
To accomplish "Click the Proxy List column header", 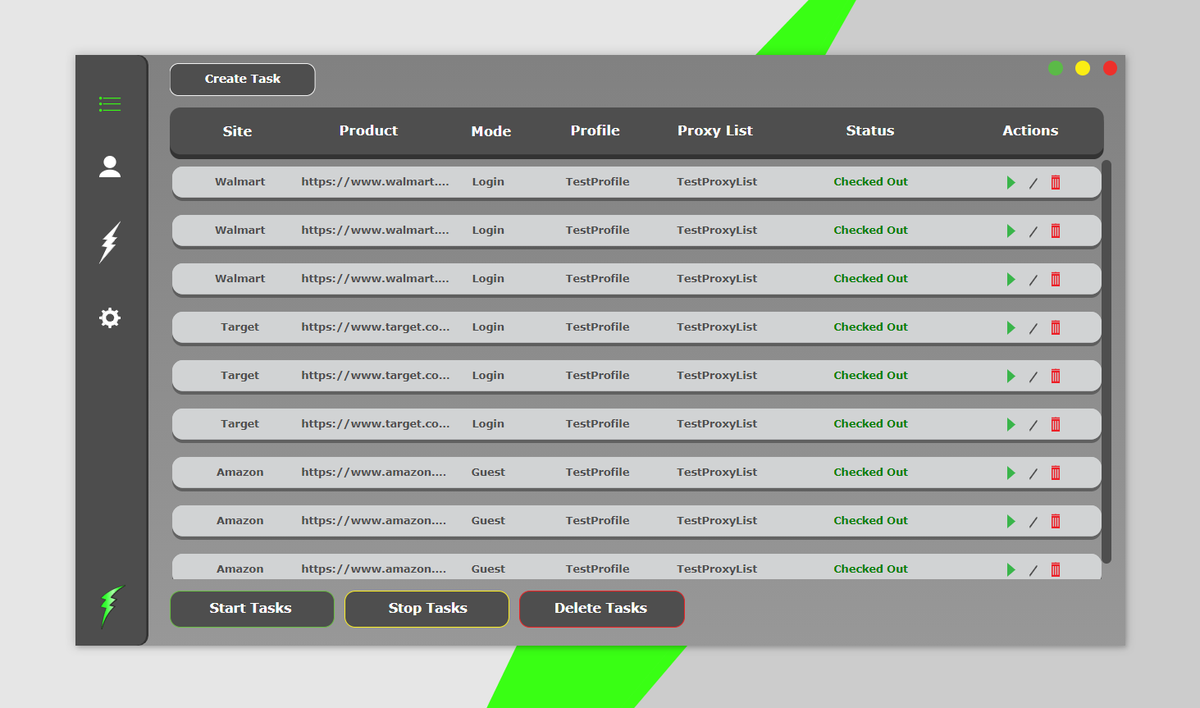I will pyautogui.click(x=715, y=131).
